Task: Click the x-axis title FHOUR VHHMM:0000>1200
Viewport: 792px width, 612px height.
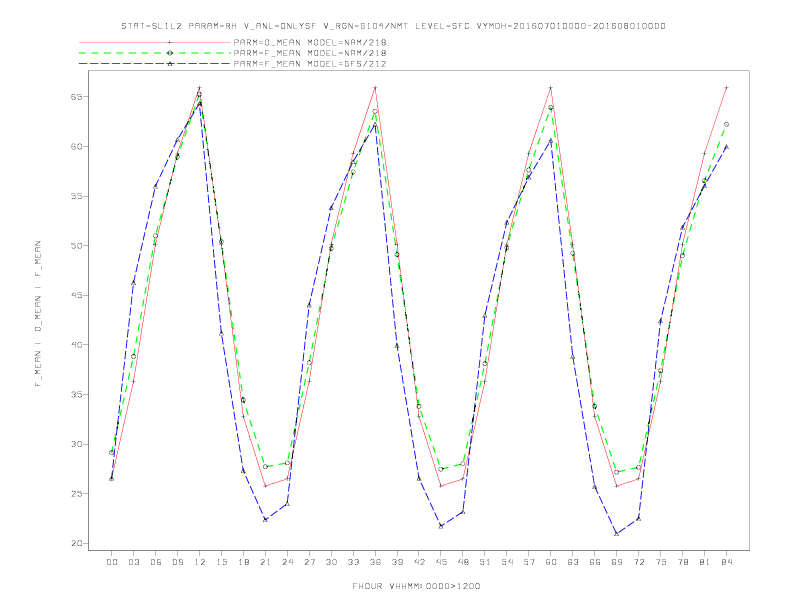Action: [416, 586]
